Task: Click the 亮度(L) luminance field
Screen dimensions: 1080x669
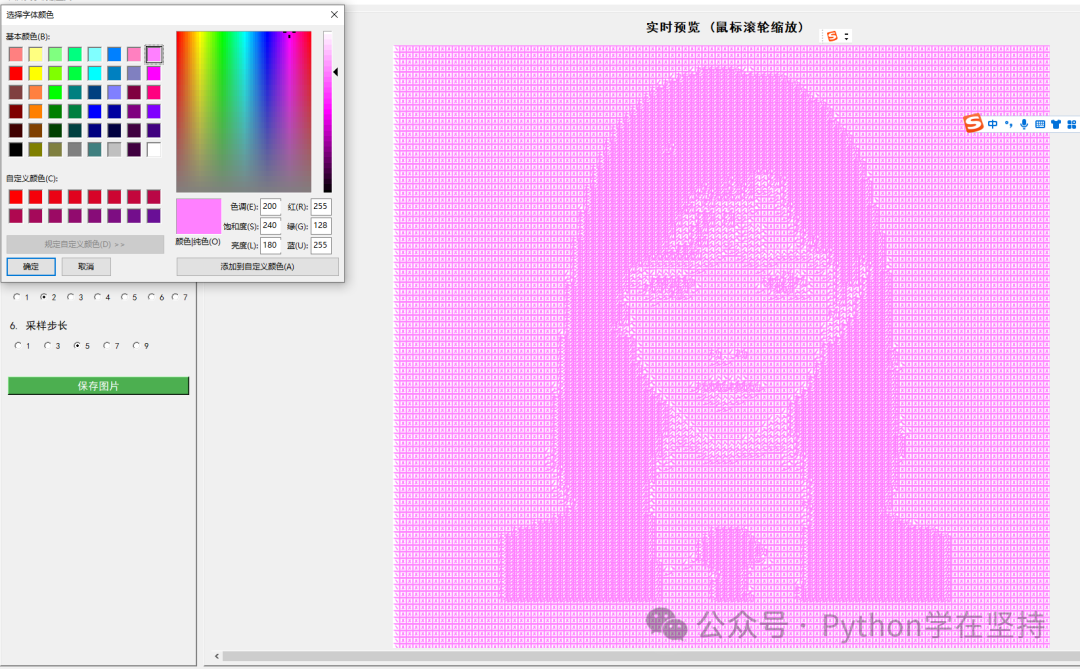Action: [x=270, y=245]
